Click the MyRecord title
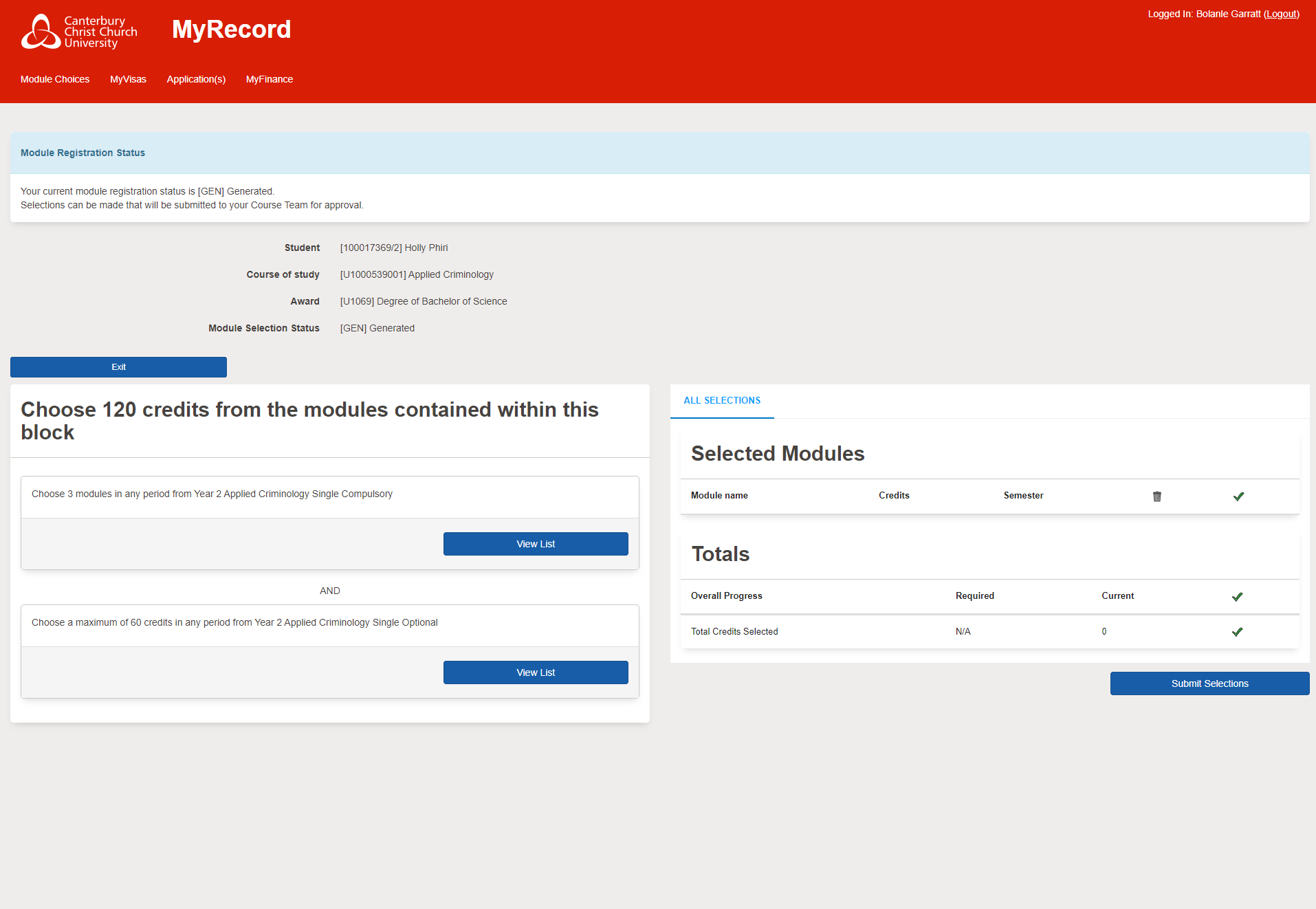This screenshot has height=909, width=1316. [x=231, y=30]
